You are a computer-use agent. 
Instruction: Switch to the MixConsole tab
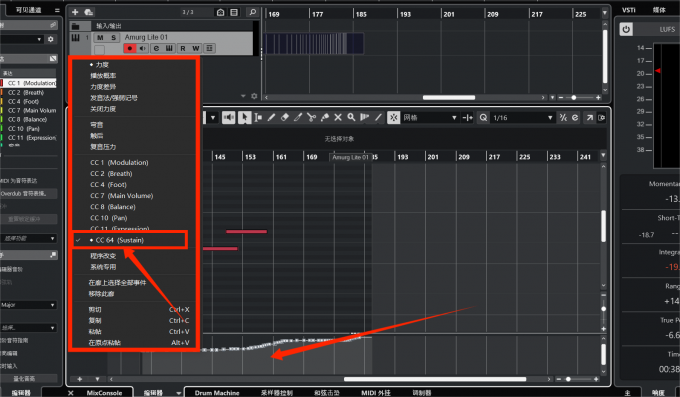tap(104, 392)
